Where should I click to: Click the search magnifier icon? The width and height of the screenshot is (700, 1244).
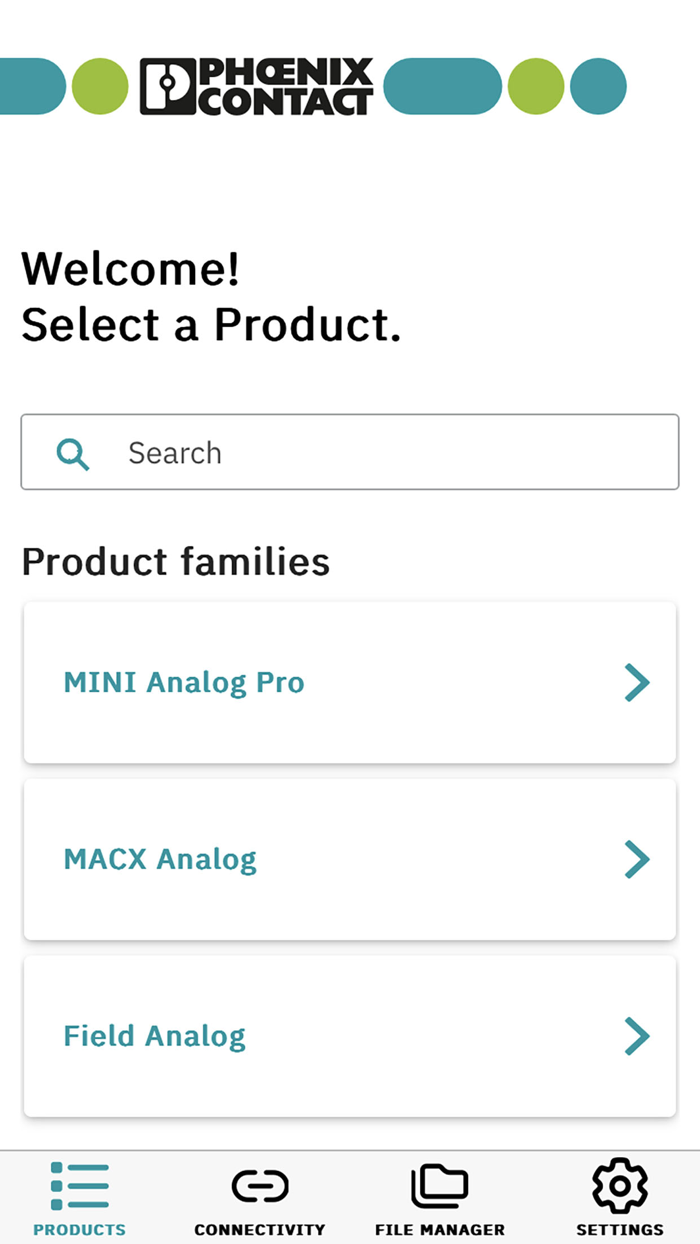pos(73,454)
